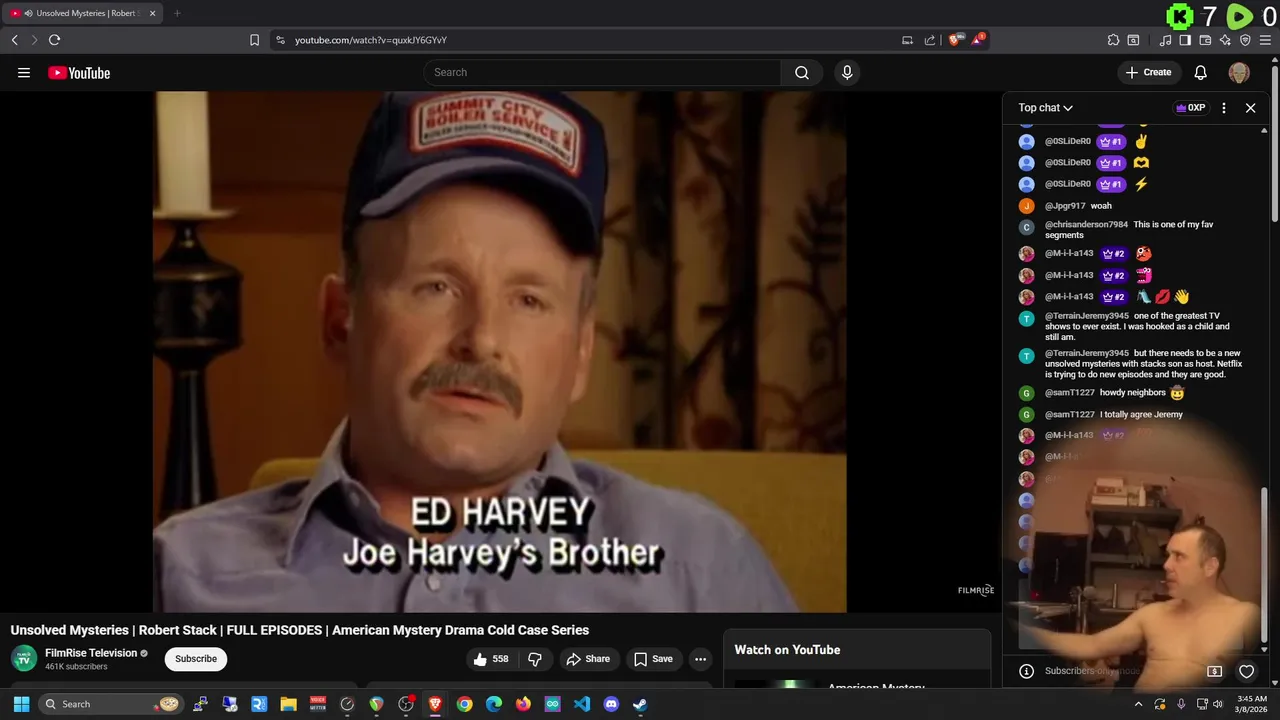This screenshot has height=720, width=1280.
Task: Click the YouTube search magnifier button
Action: point(802,72)
